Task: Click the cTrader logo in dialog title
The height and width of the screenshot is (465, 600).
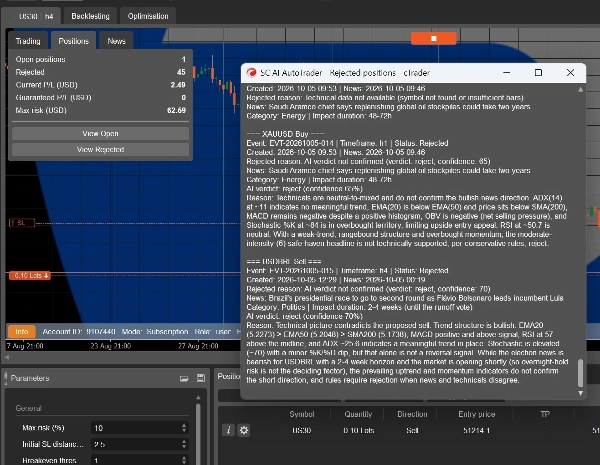Action: [251, 73]
